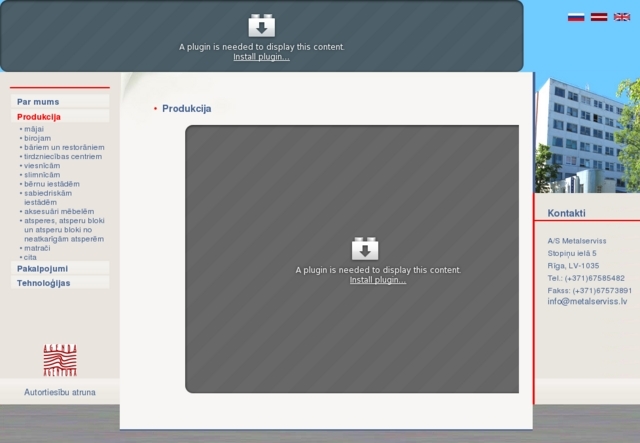The image size is (640, 443).
Task: Open the Produkcija menu section
Action: tap(39, 117)
